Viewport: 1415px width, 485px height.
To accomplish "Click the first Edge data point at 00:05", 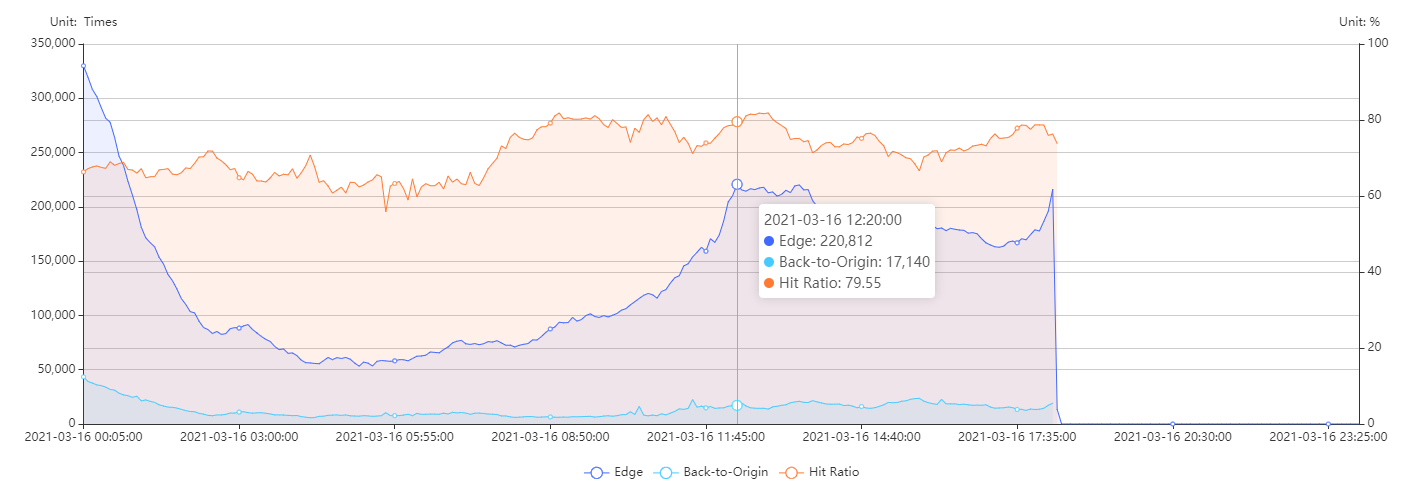I will 83,66.
